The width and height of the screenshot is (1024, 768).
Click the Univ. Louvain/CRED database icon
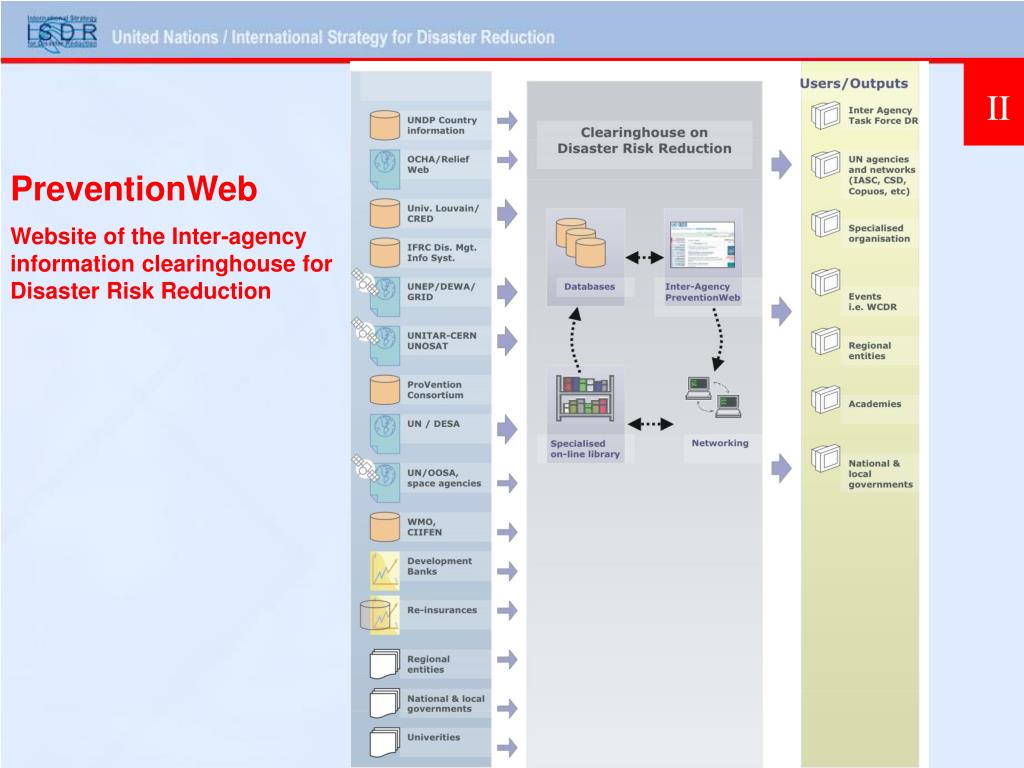click(x=385, y=213)
